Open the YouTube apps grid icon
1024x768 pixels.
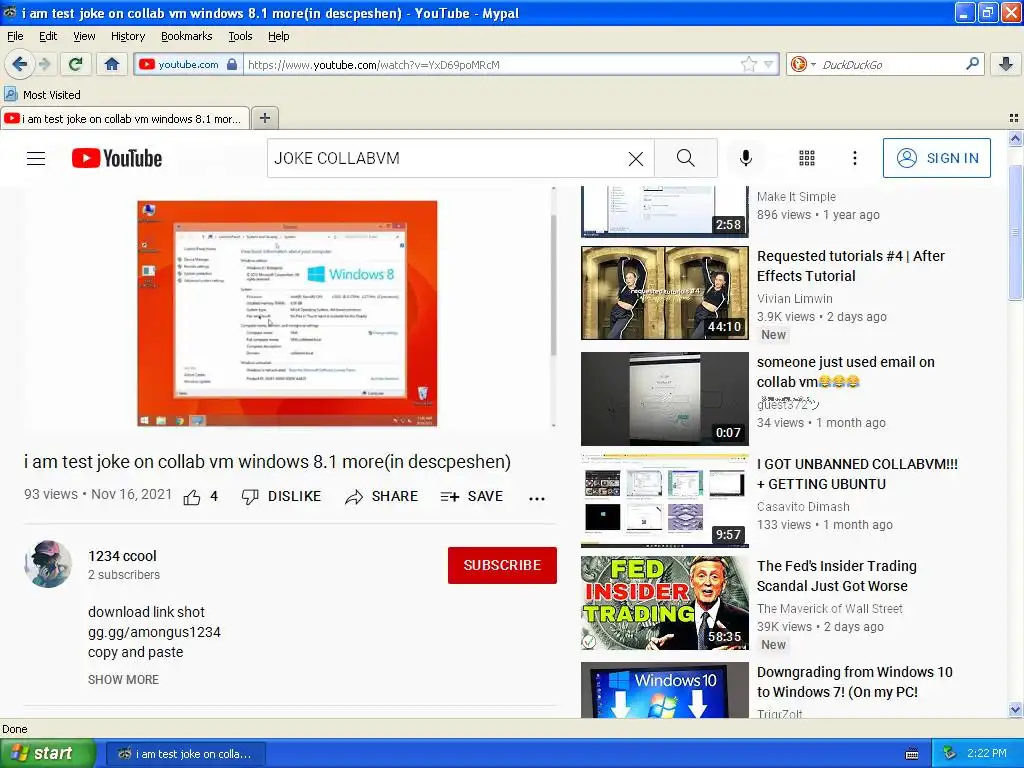pyautogui.click(x=807, y=158)
